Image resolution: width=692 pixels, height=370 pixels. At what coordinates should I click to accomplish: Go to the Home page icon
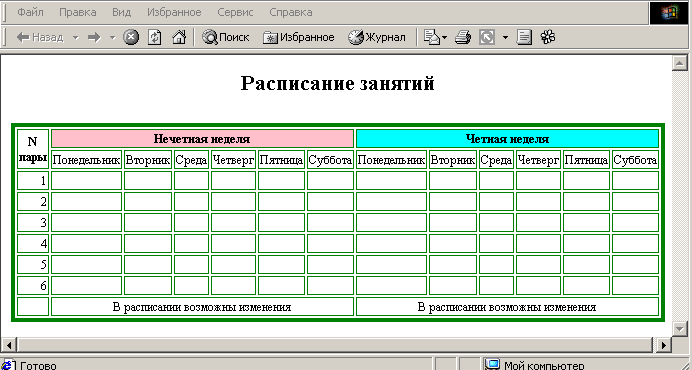click(x=179, y=37)
